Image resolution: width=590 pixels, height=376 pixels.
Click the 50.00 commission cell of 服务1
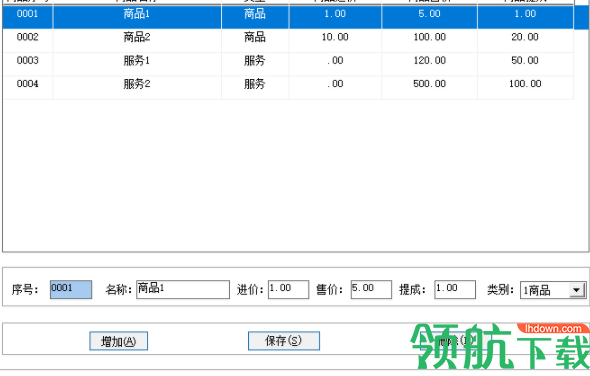(x=525, y=64)
